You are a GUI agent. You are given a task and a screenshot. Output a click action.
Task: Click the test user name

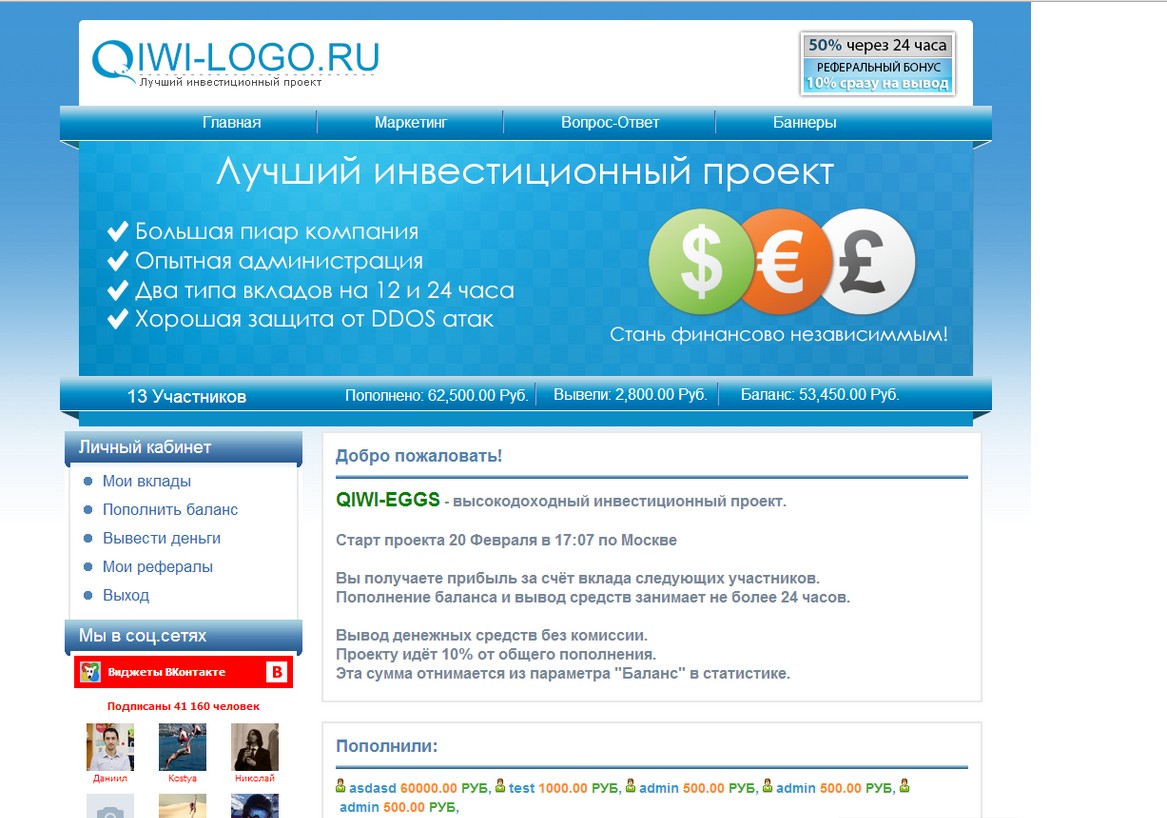coord(522,788)
